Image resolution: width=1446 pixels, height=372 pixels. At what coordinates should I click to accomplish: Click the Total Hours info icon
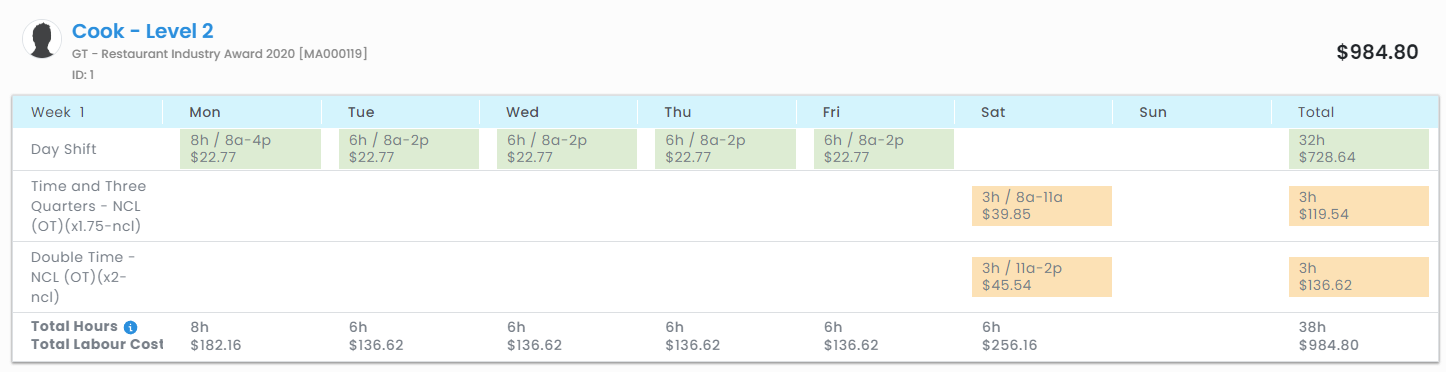(130, 327)
